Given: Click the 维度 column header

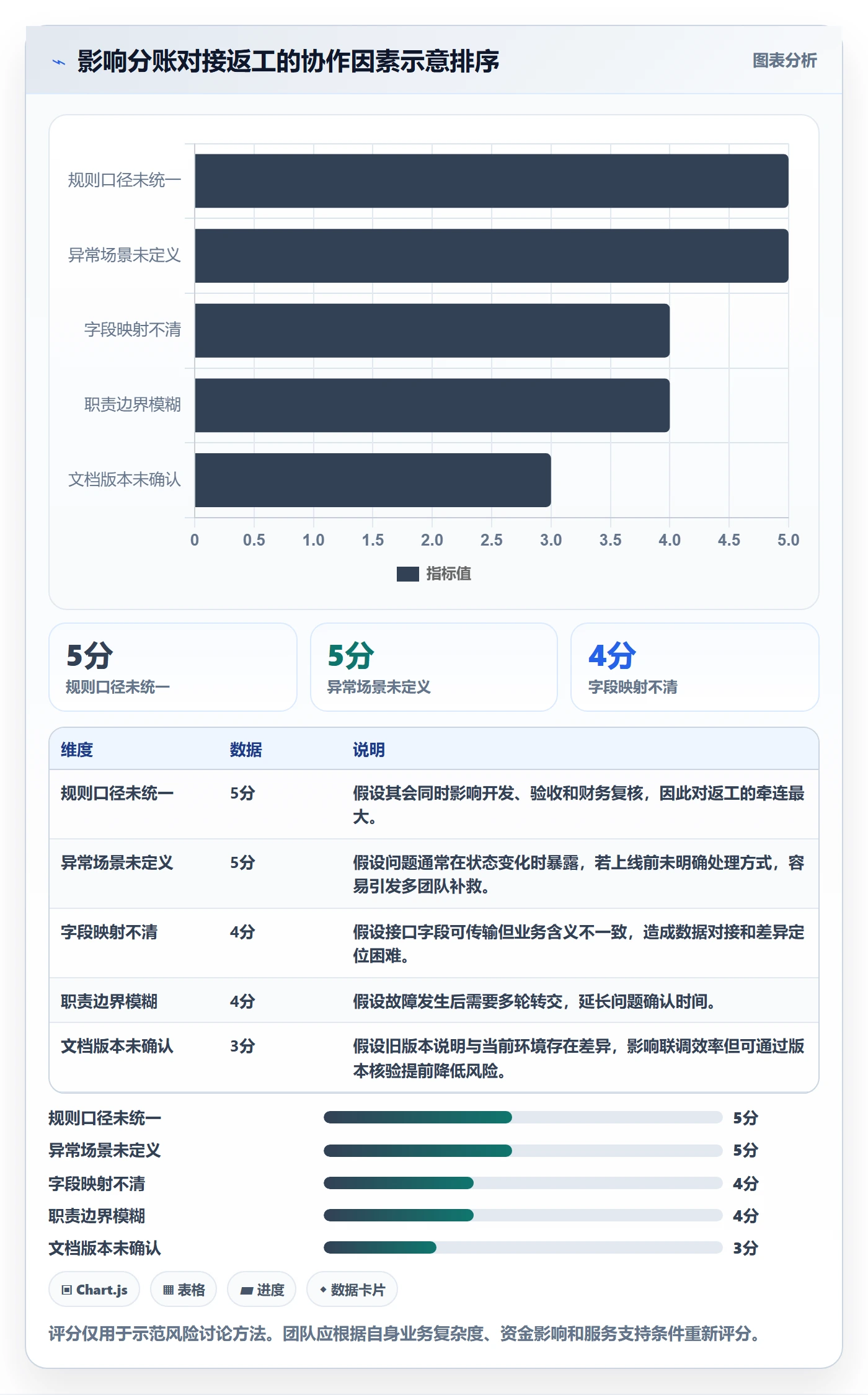Looking at the screenshot, I should click(x=77, y=750).
